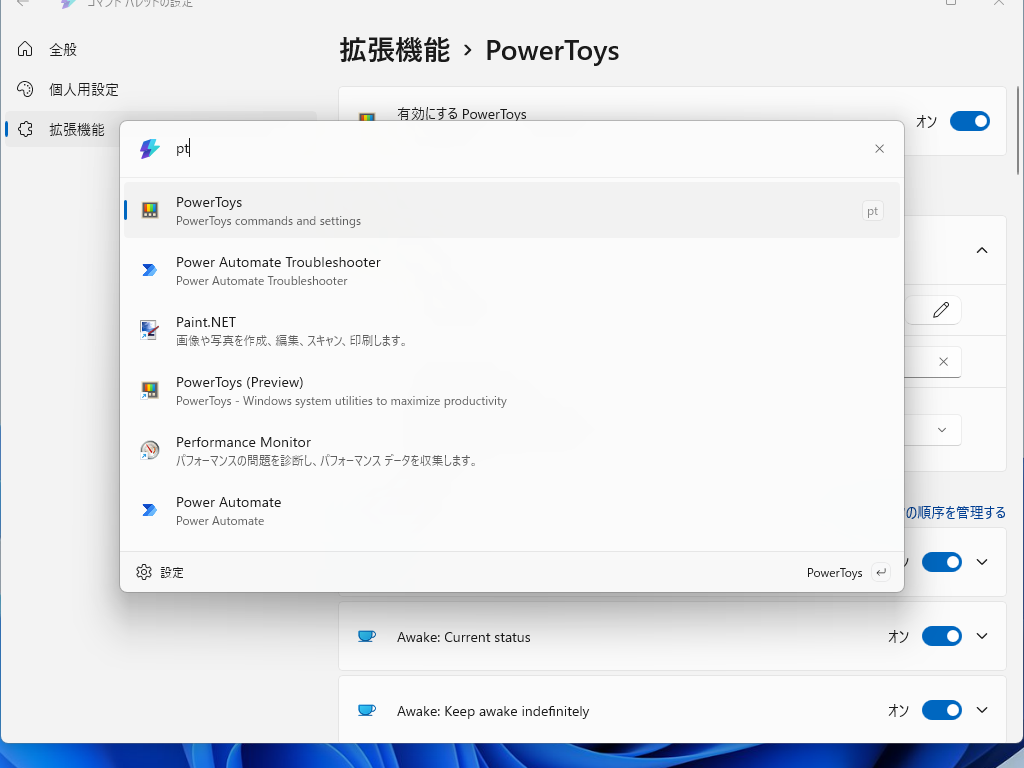Click the Command Palette lightning icon in search bar
1024x768 pixels.
150,148
